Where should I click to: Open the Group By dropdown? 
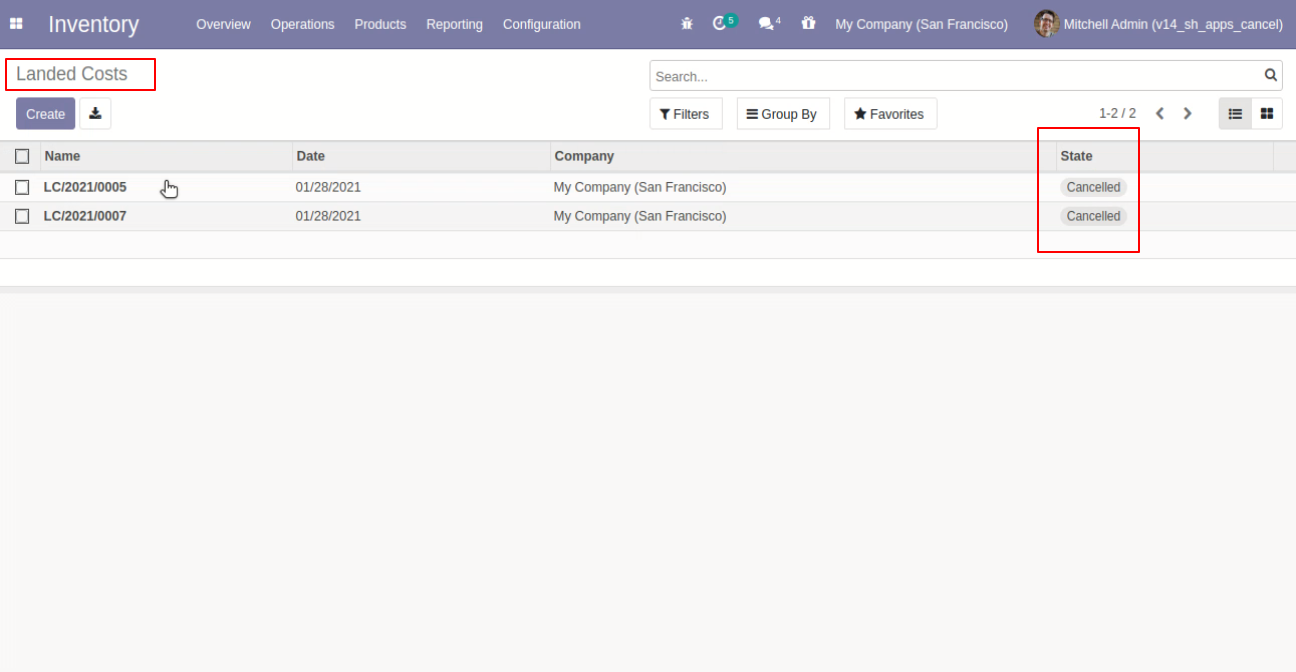pyautogui.click(x=783, y=113)
